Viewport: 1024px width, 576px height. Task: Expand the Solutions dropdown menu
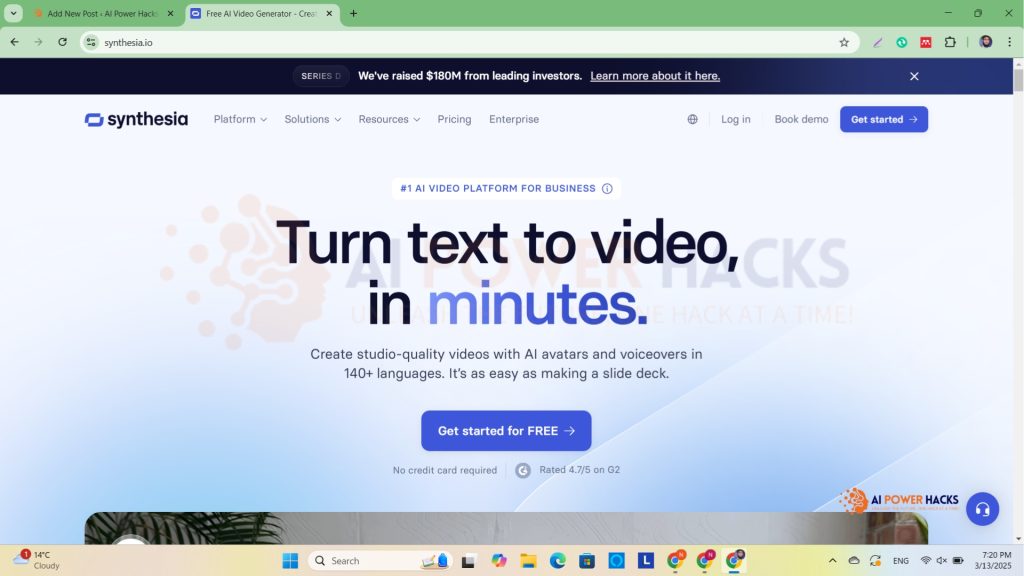[312, 119]
